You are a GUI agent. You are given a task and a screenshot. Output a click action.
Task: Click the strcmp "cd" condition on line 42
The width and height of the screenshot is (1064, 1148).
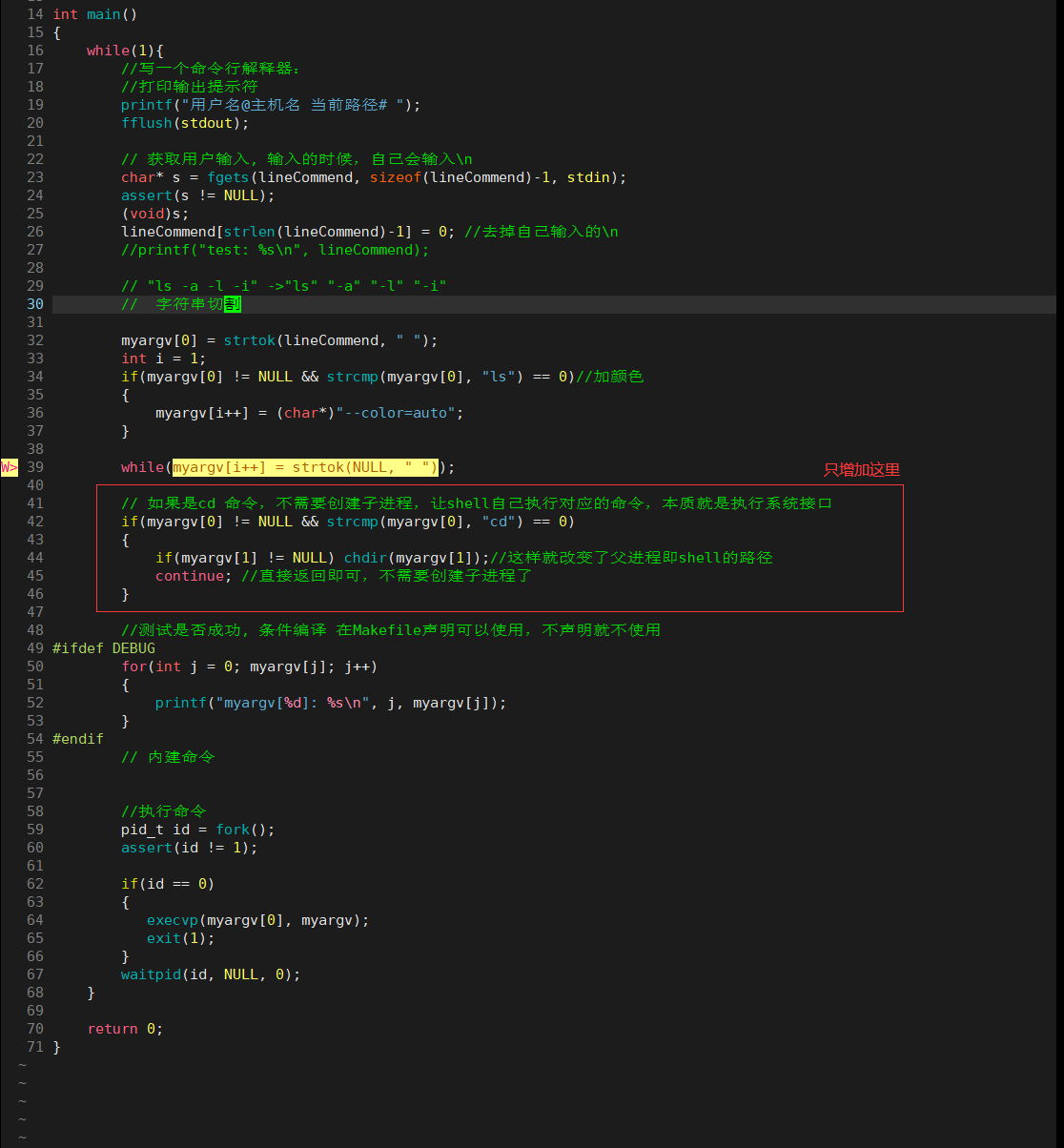click(348, 522)
